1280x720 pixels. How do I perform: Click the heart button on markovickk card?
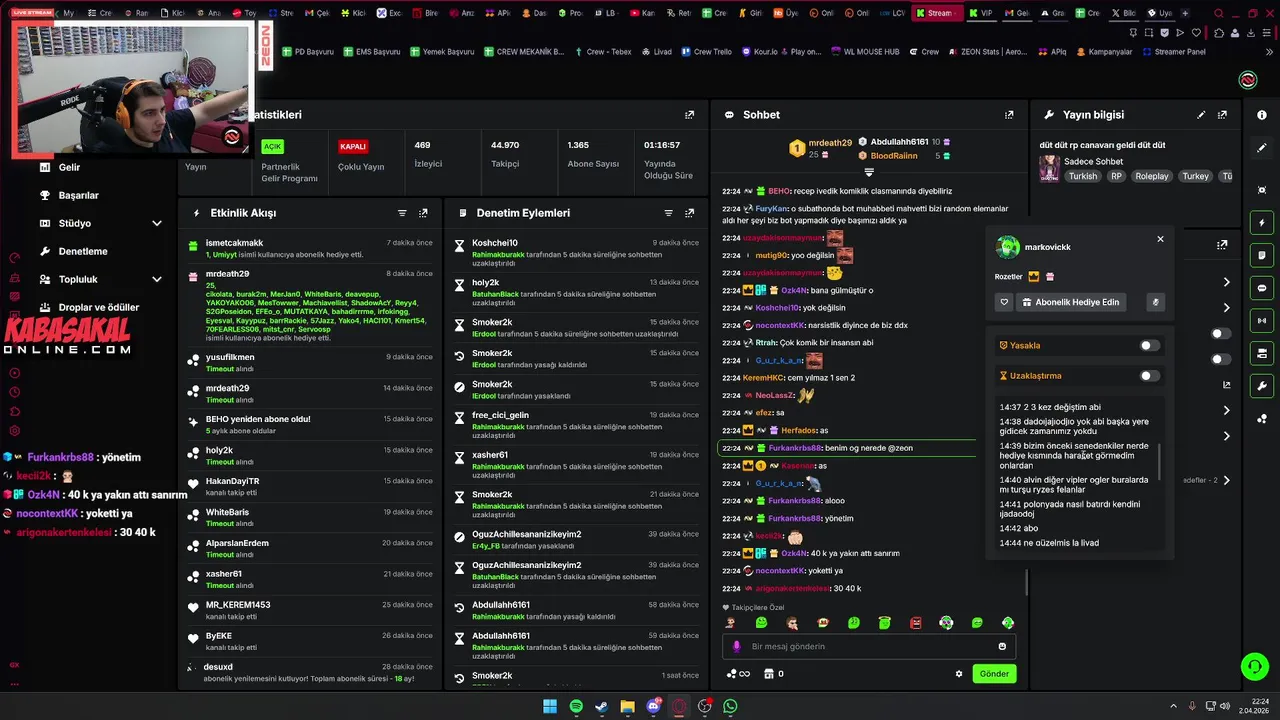(x=1005, y=302)
